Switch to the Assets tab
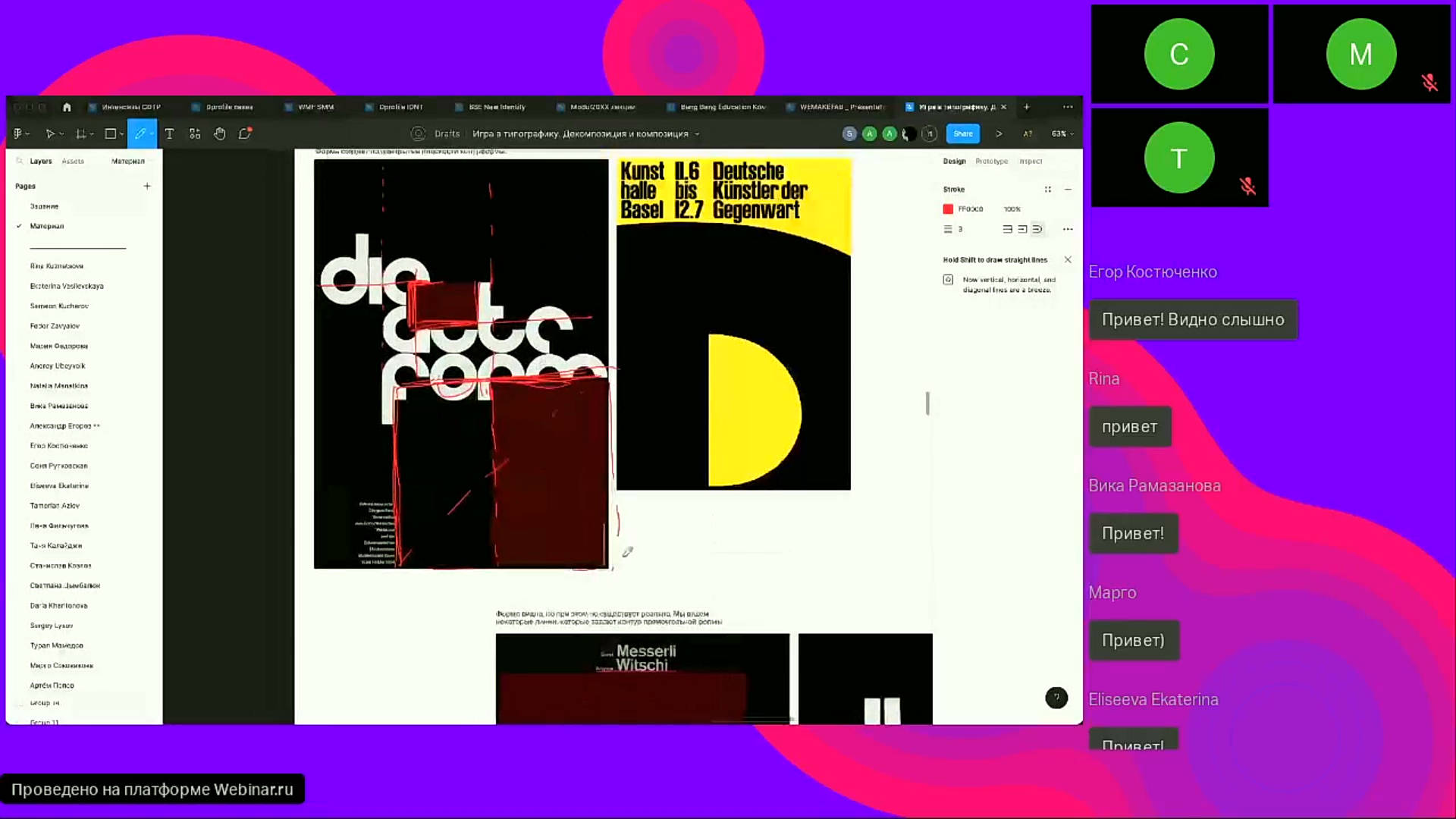The height and width of the screenshot is (819, 1456). [x=73, y=162]
